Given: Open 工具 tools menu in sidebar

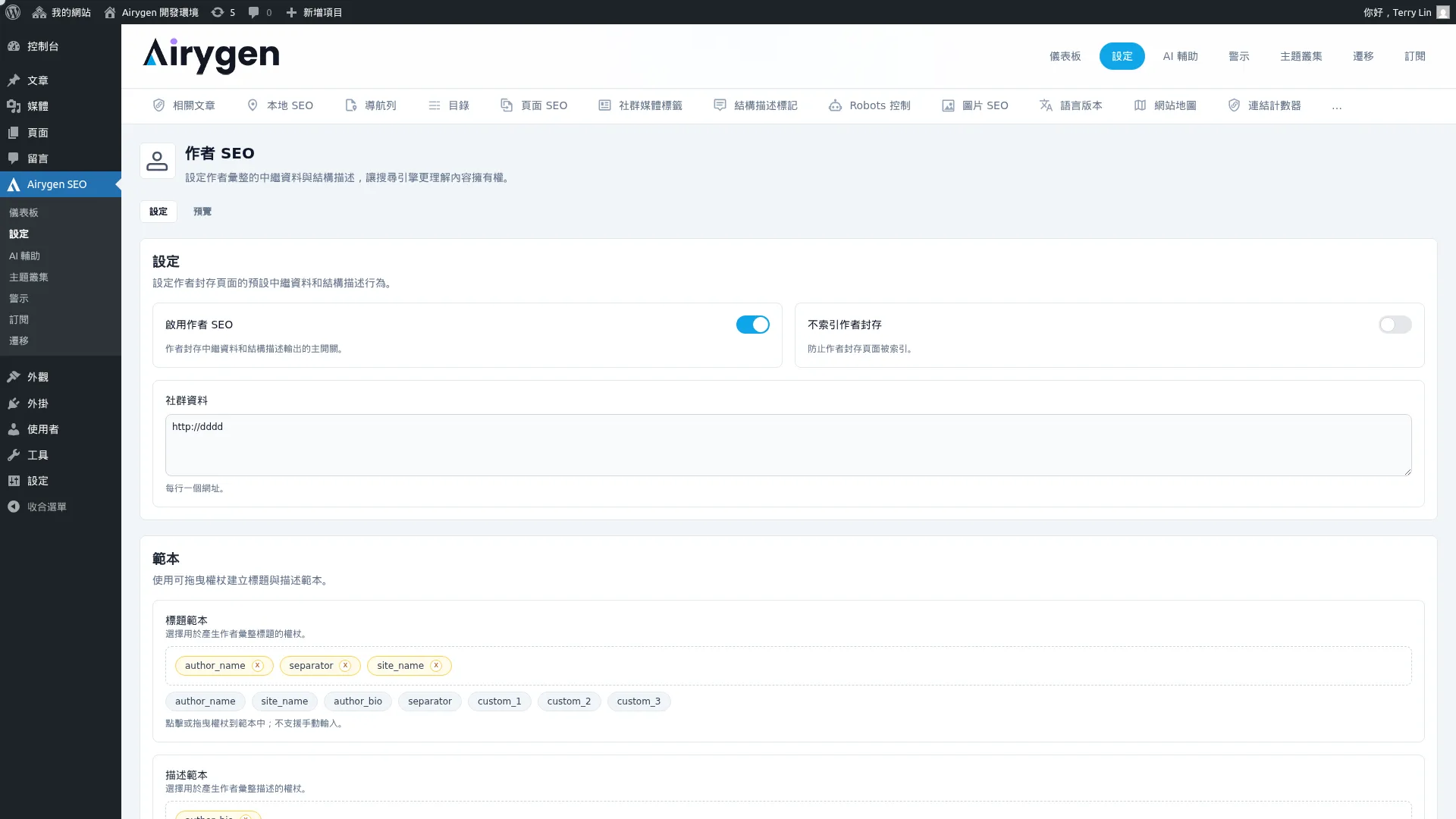Looking at the screenshot, I should click(61, 455).
